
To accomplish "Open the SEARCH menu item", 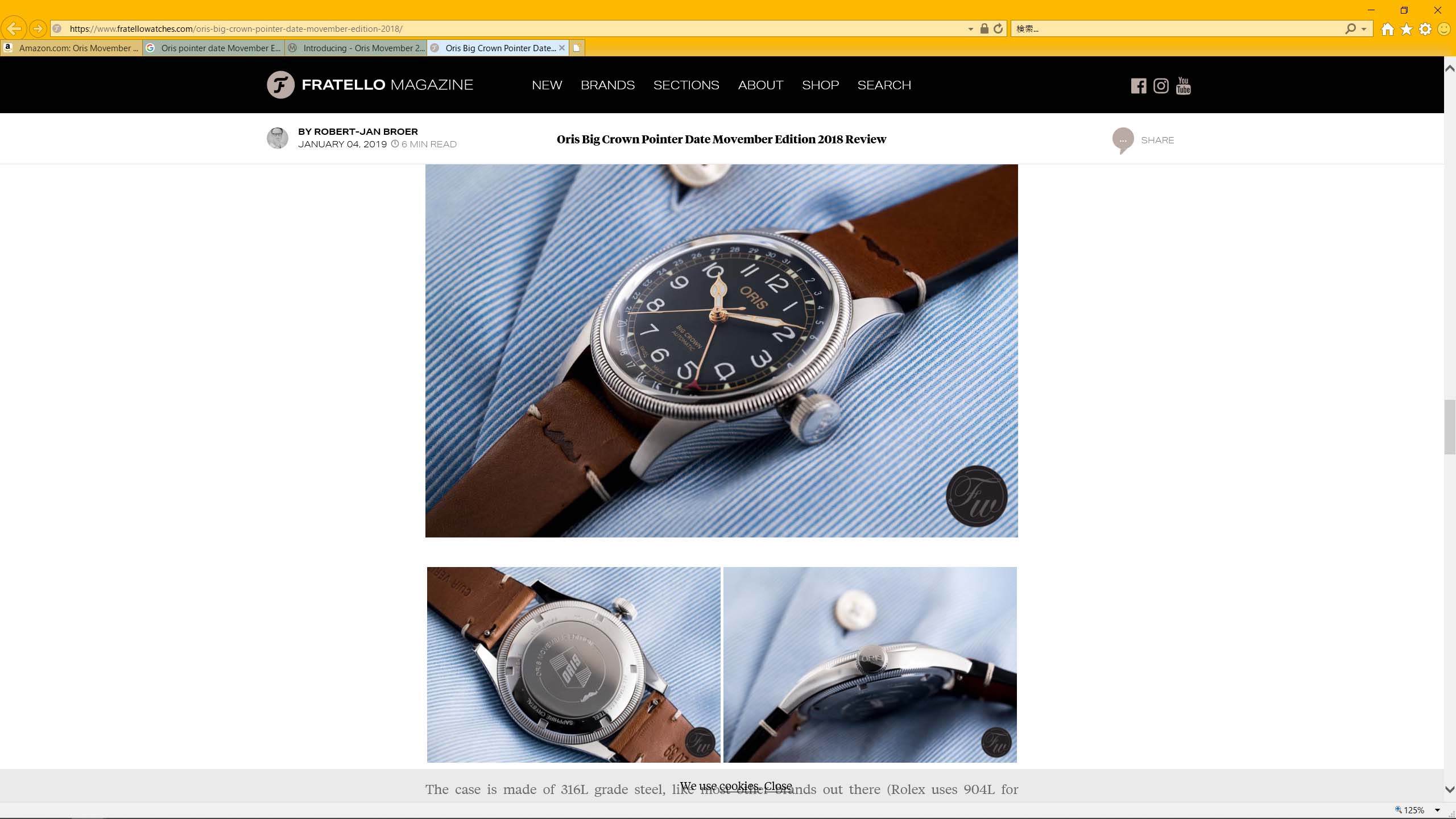I will (884, 85).
